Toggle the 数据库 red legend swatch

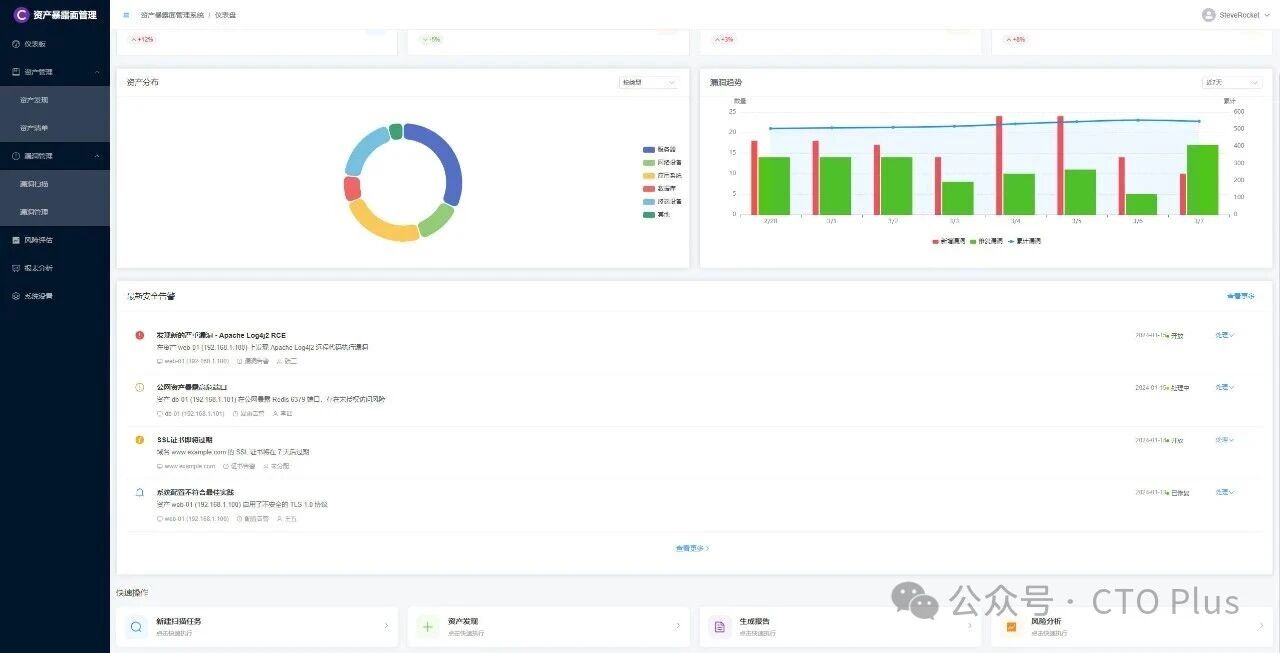click(x=649, y=188)
